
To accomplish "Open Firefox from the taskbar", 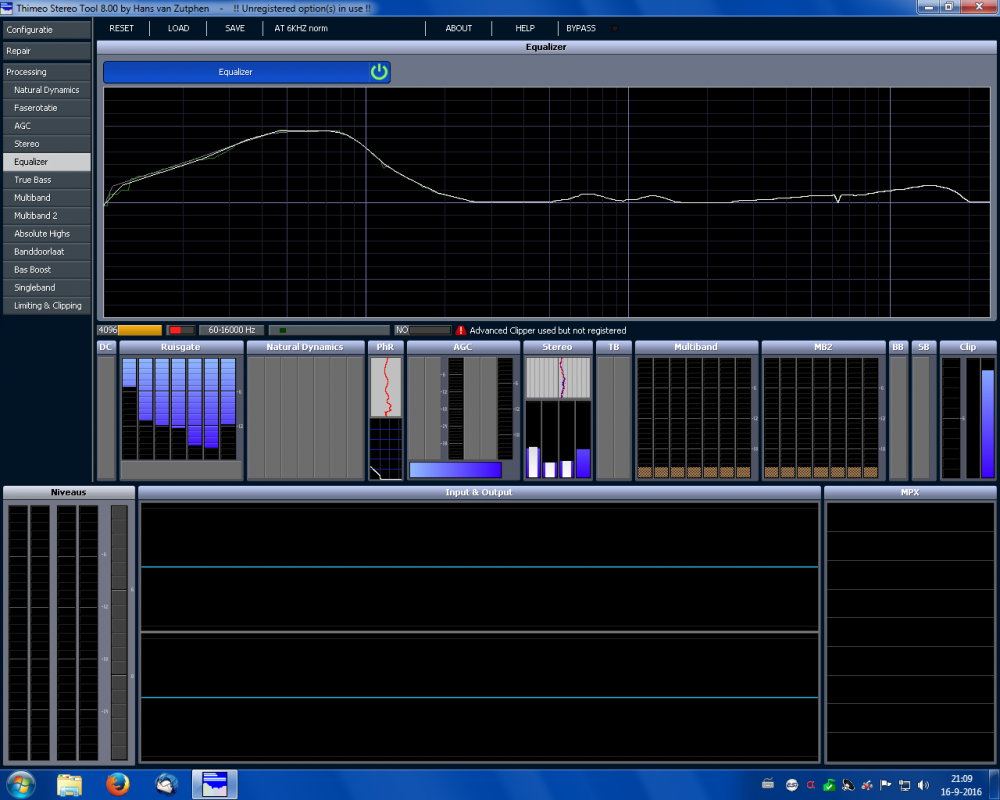I will click(118, 784).
